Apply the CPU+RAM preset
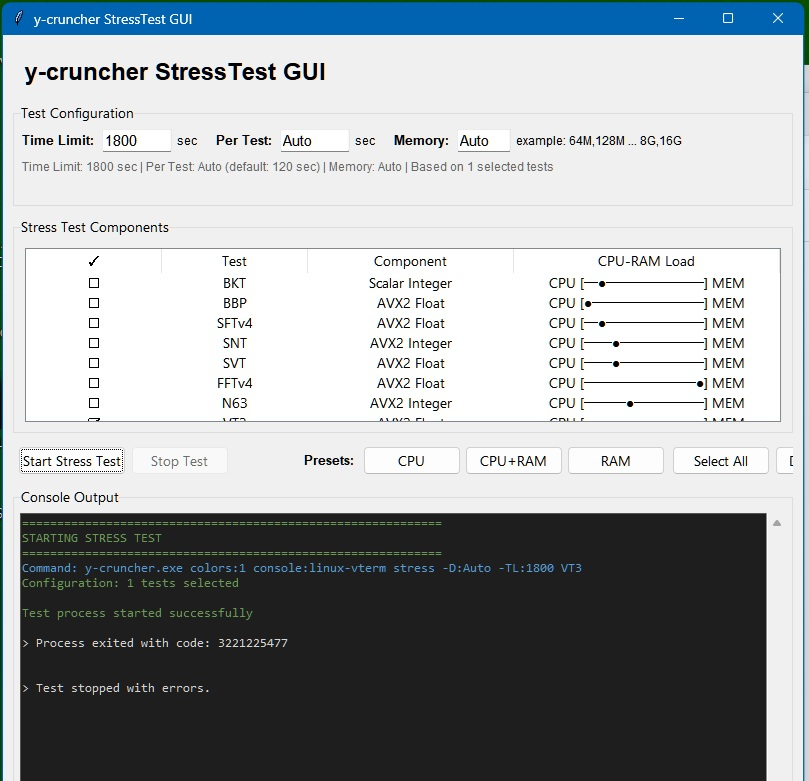 pyautogui.click(x=513, y=461)
